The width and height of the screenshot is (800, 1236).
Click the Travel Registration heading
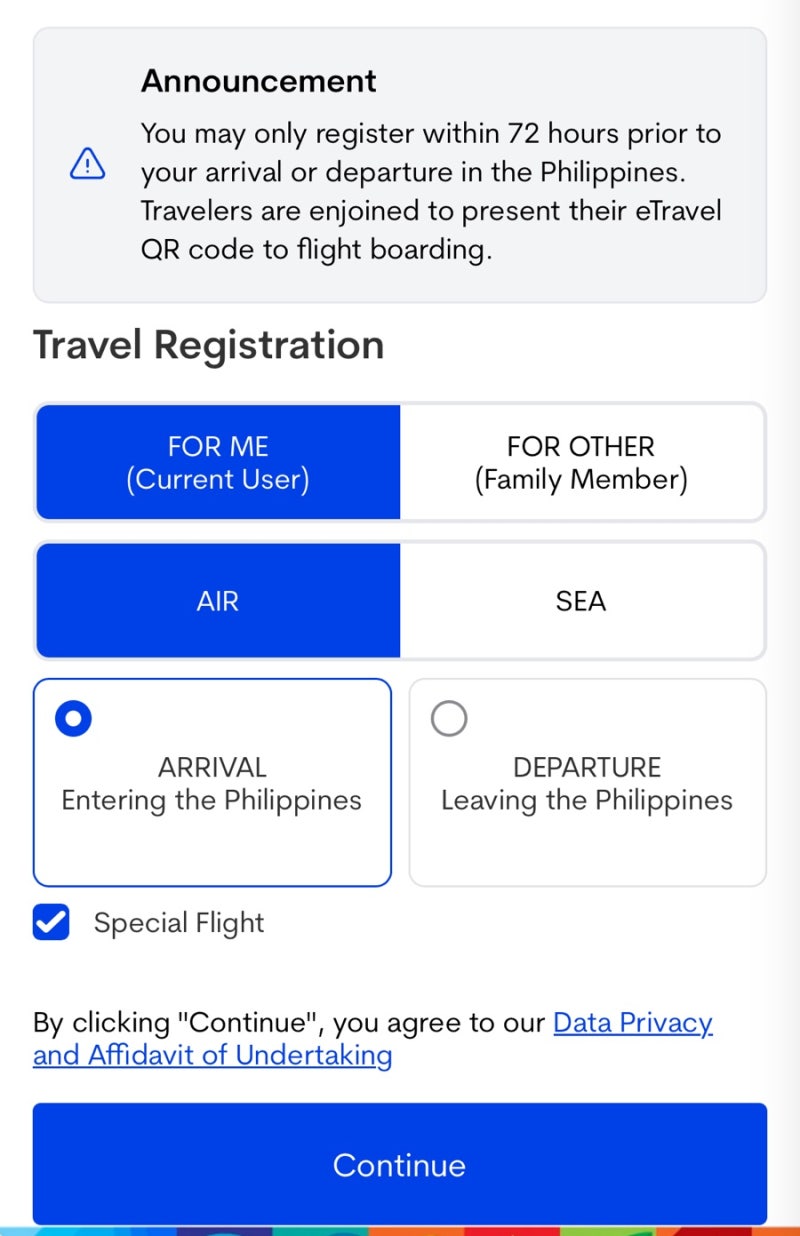(x=209, y=345)
